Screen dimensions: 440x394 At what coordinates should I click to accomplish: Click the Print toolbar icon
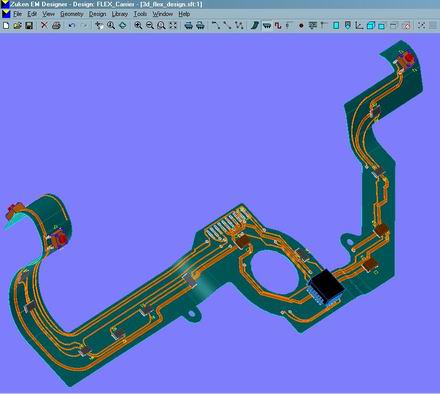click(x=56, y=25)
